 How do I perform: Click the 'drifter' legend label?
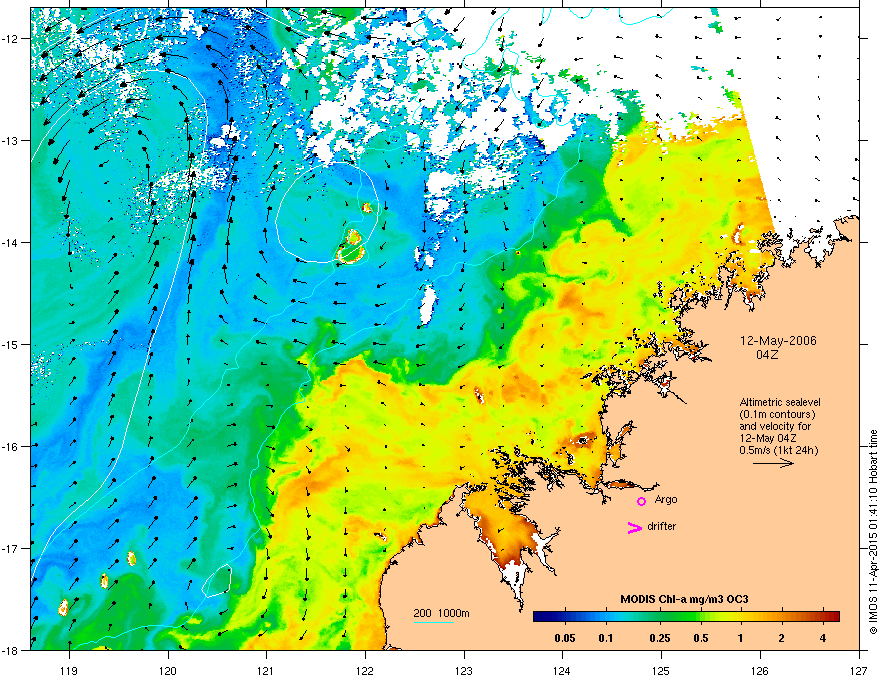point(662,526)
